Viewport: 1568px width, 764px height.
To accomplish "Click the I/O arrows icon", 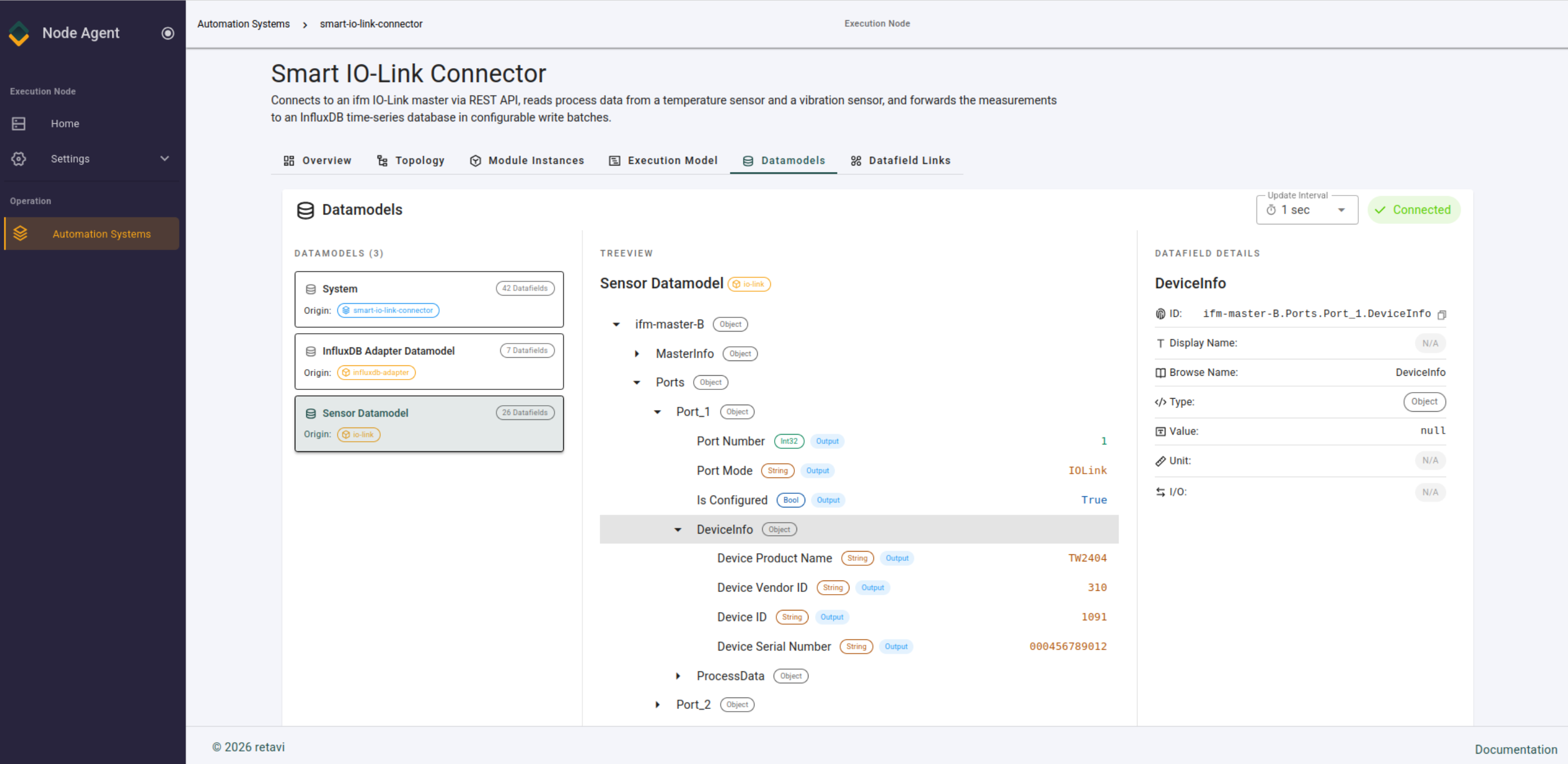I will click(x=1160, y=492).
